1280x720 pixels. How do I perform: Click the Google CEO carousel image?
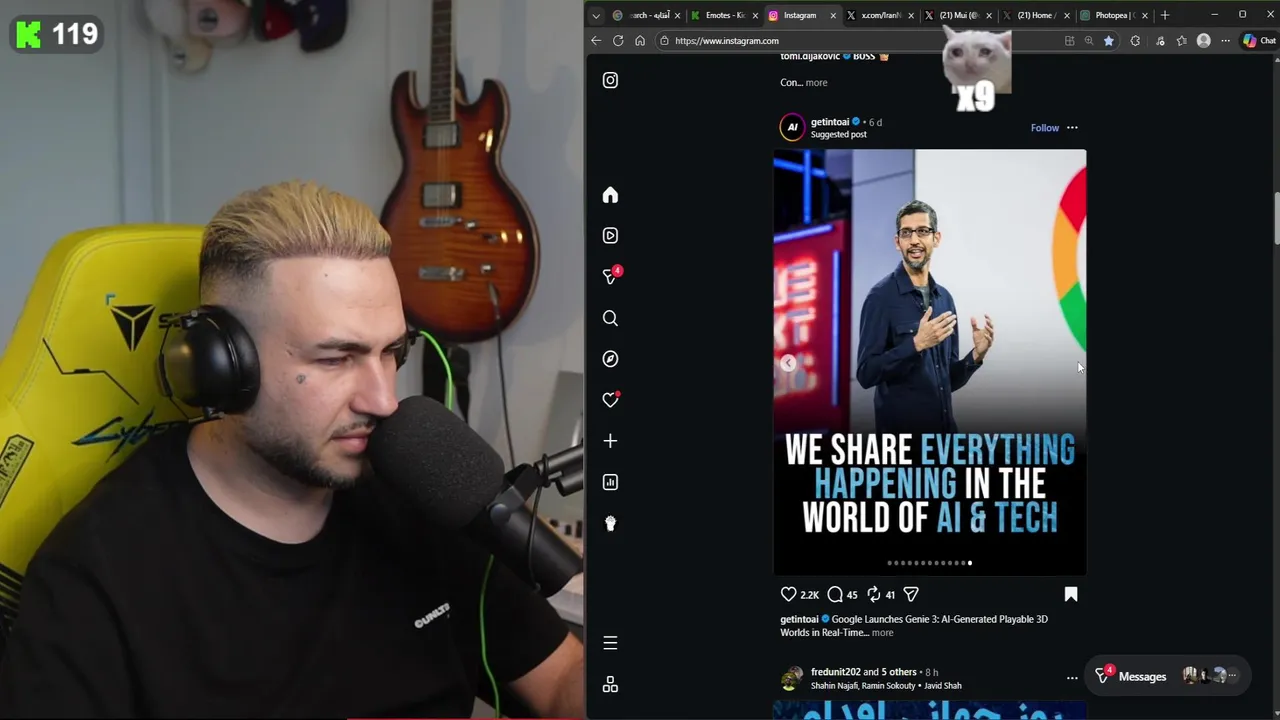click(x=929, y=362)
